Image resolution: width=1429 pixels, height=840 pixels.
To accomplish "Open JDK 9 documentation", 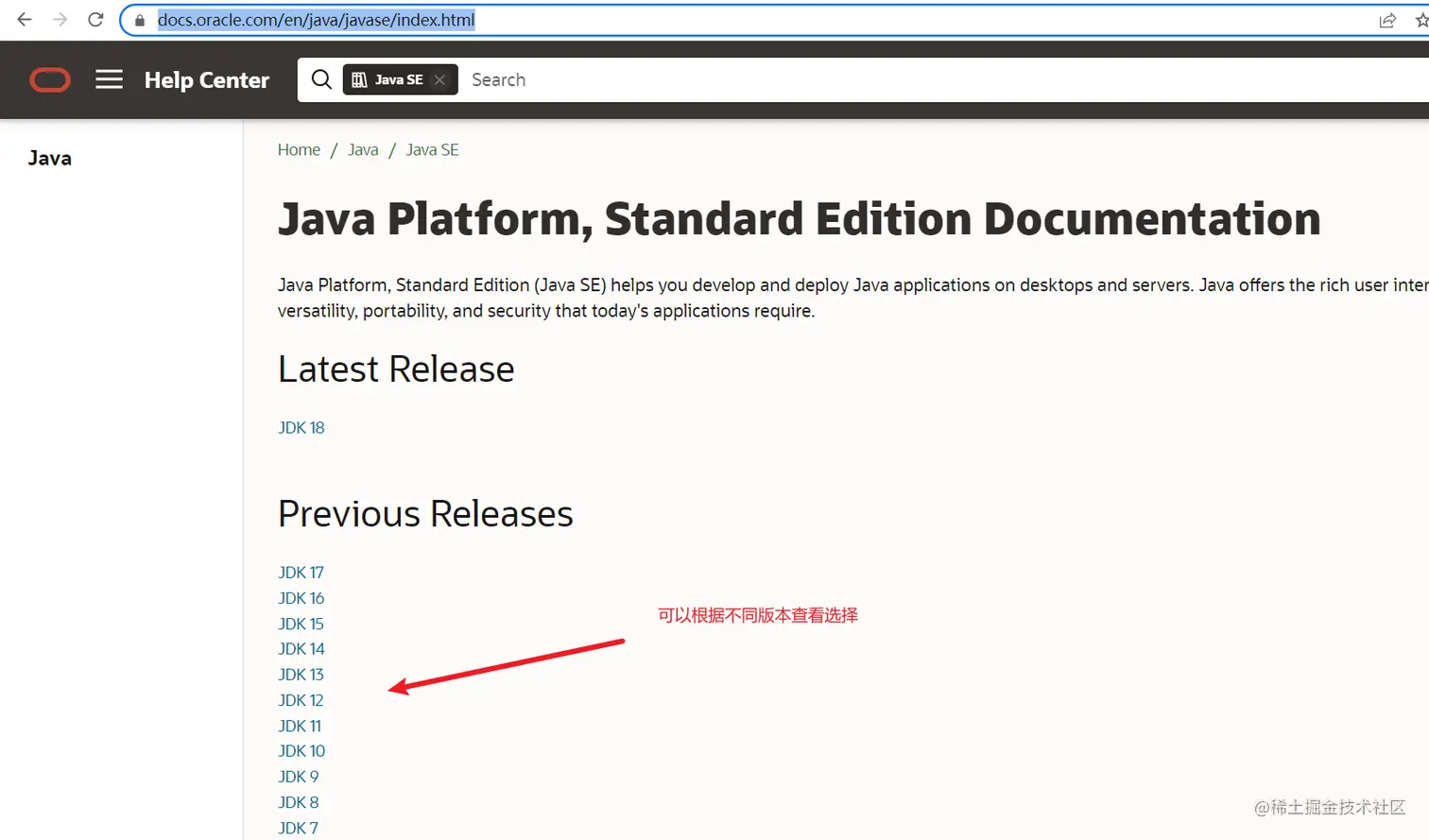I will tap(299, 776).
